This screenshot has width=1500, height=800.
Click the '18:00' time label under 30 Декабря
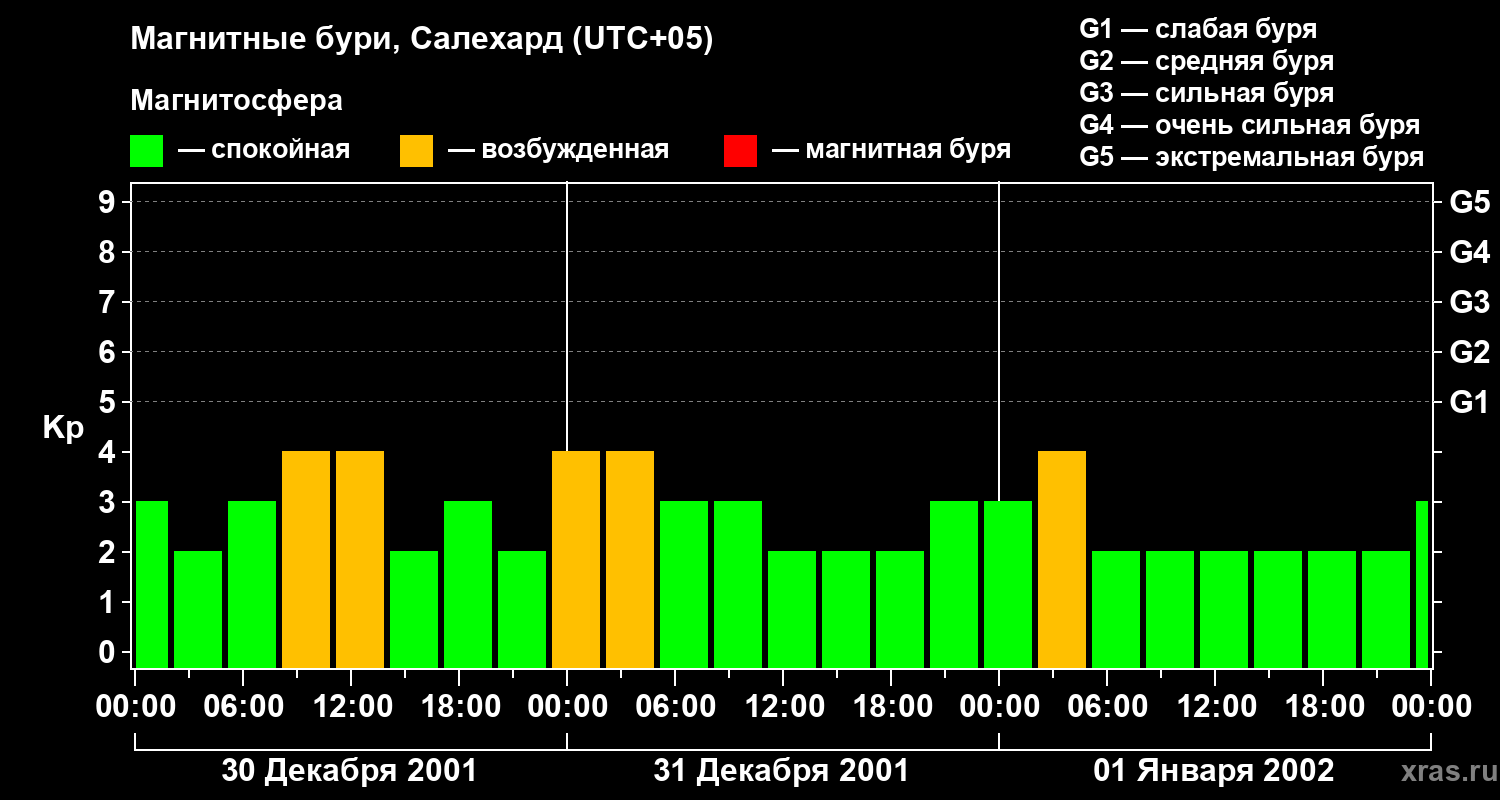coord(459,707)
